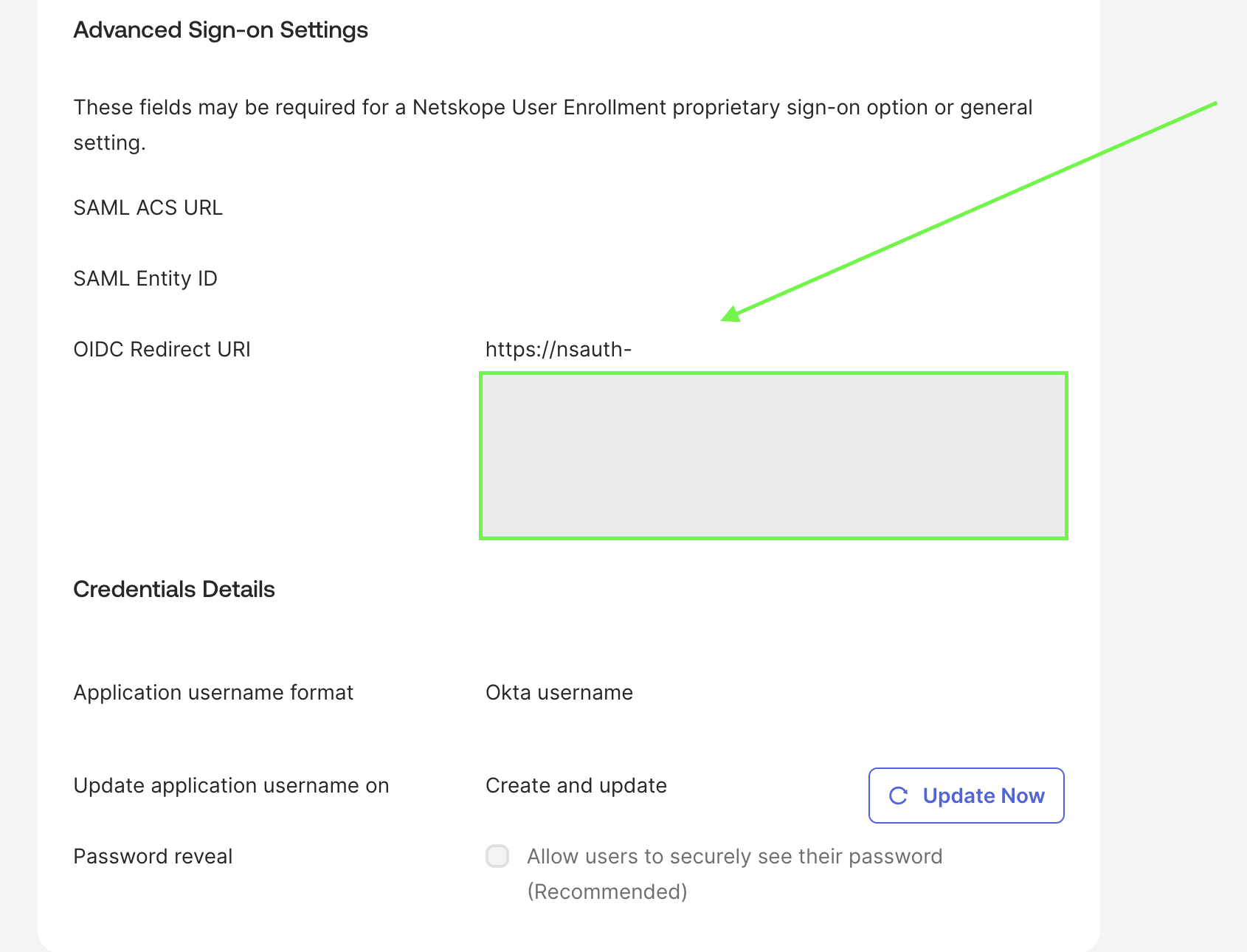Click the Password reveal label
The height and width of the screenshot is (952, 1247).
pos(153,856)
